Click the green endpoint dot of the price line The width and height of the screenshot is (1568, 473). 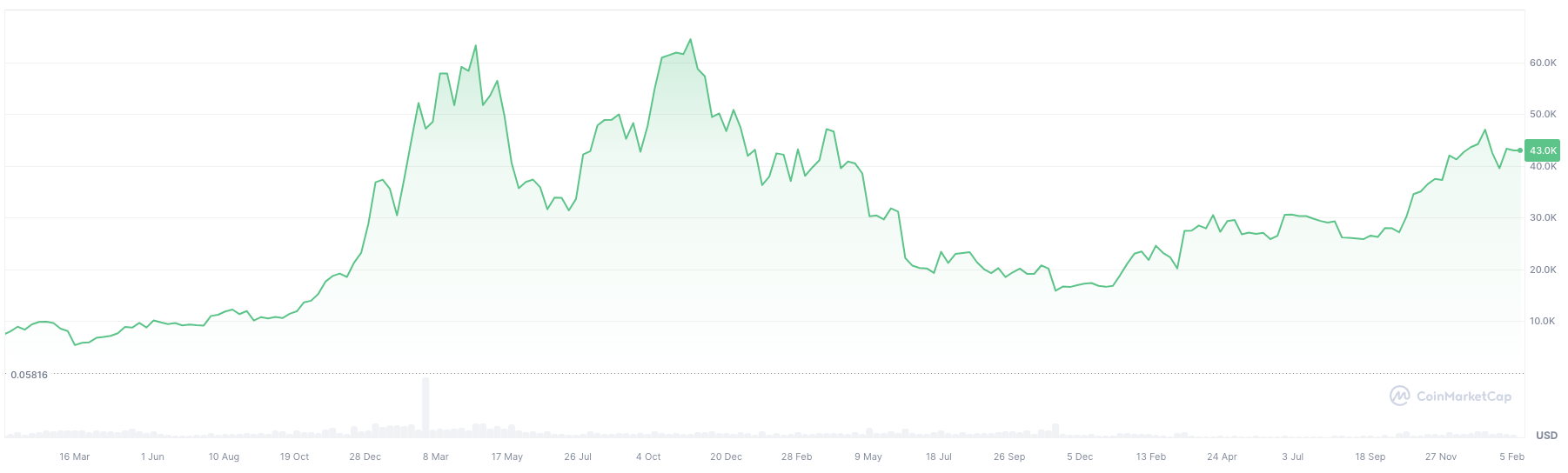[1520, 150]
